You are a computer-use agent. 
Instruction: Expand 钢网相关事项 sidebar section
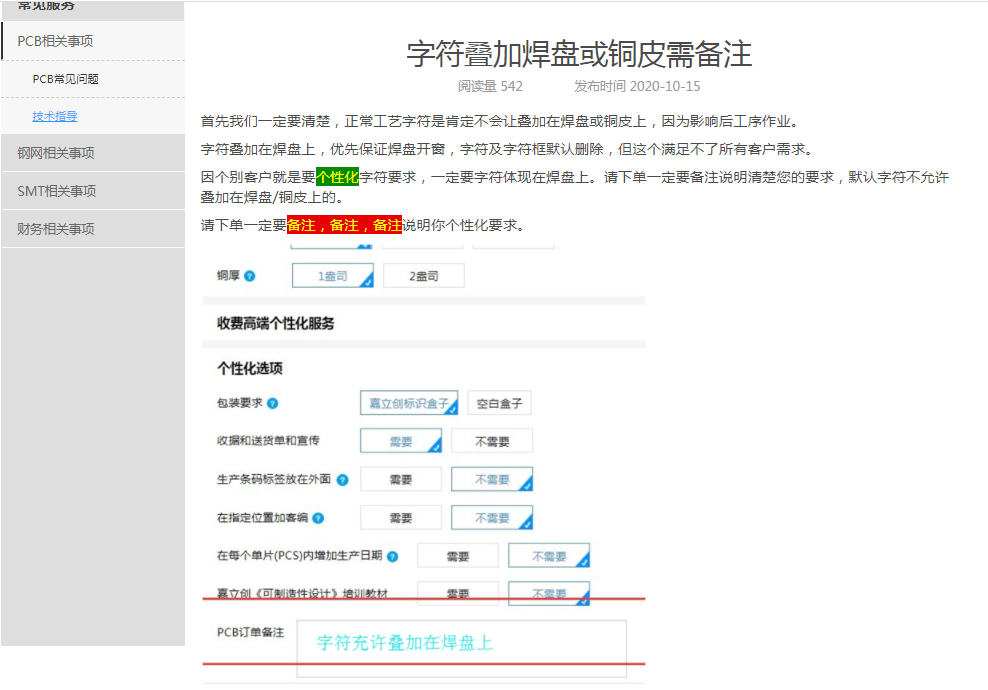click(x=55, y=153)
